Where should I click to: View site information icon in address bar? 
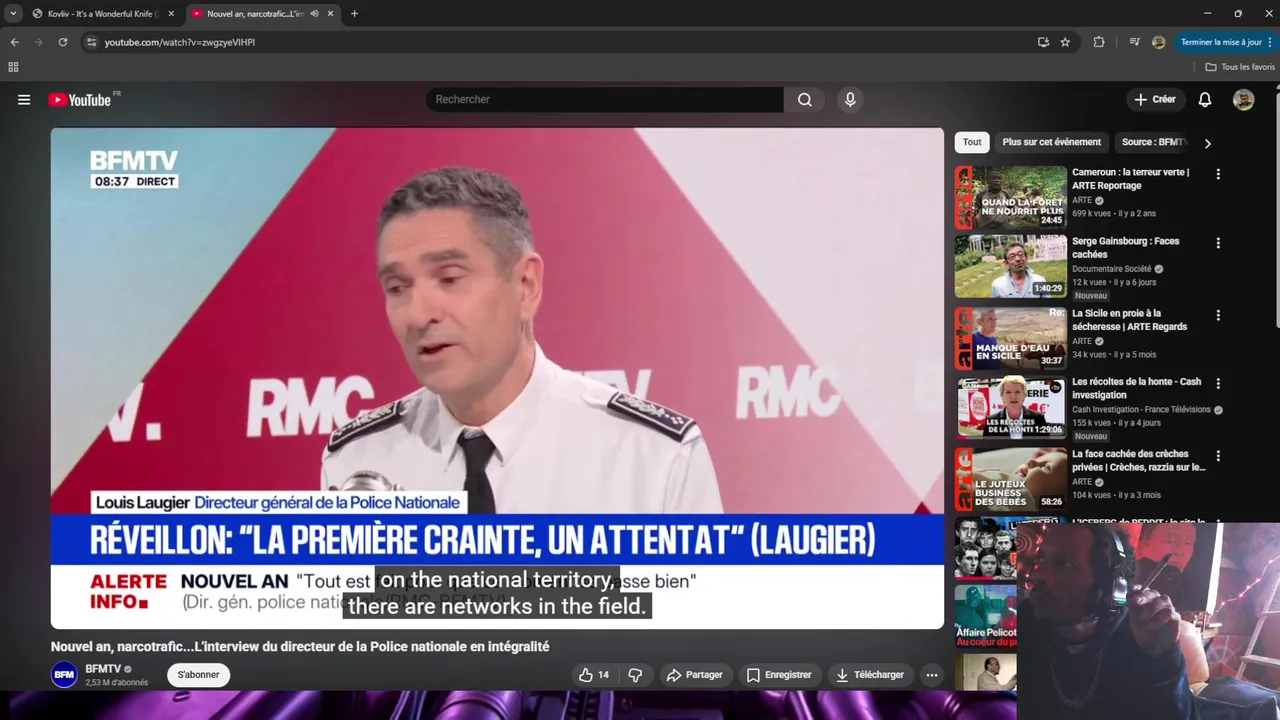coord(91,42)
